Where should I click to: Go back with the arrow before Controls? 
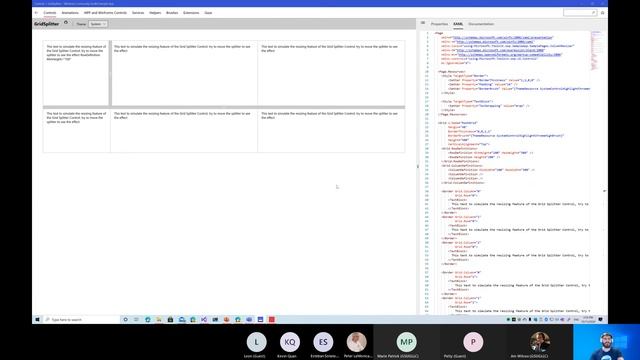coord(36,13)
